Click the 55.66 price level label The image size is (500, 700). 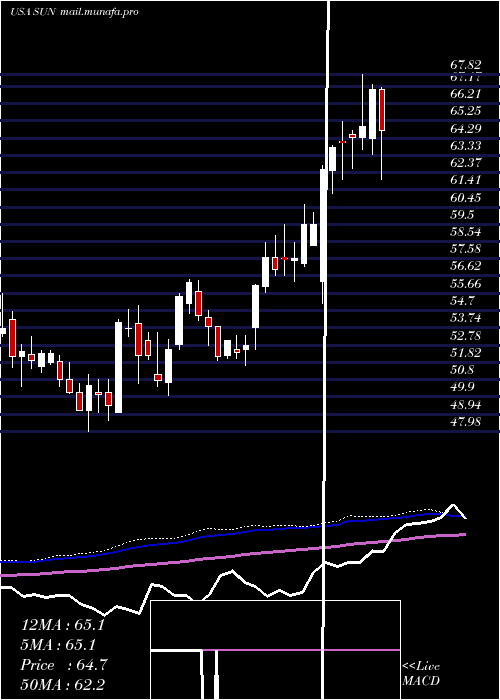[x=465, y=283]
